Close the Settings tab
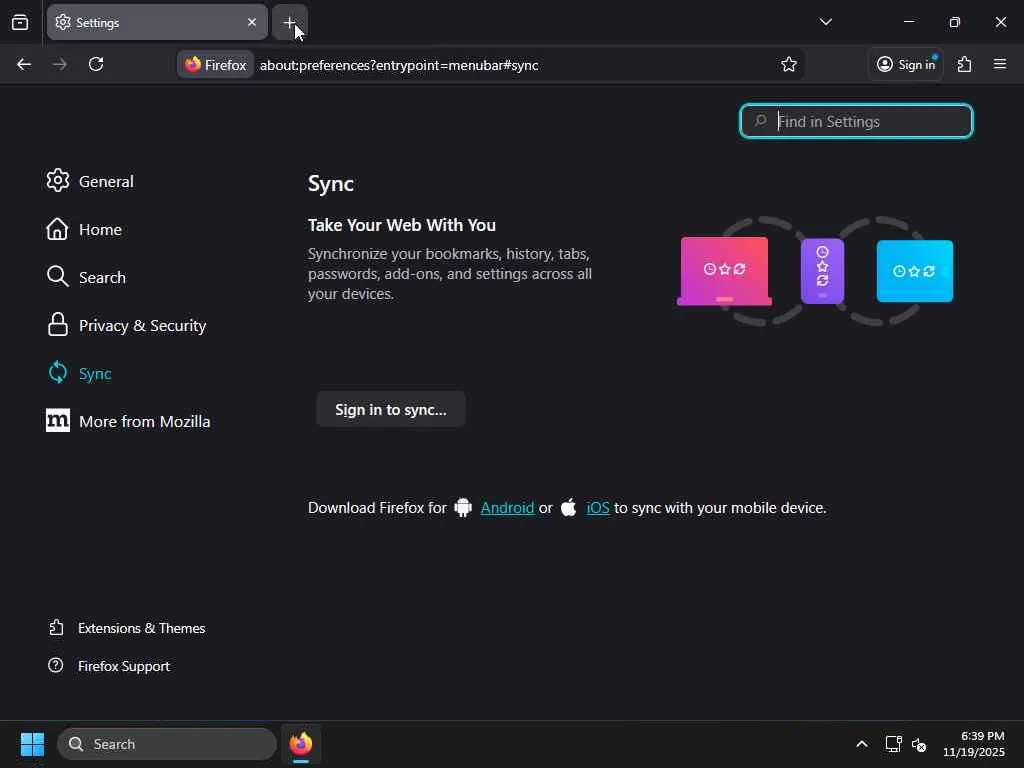Screen dimensions: 1024x768 tap(251, 22)
